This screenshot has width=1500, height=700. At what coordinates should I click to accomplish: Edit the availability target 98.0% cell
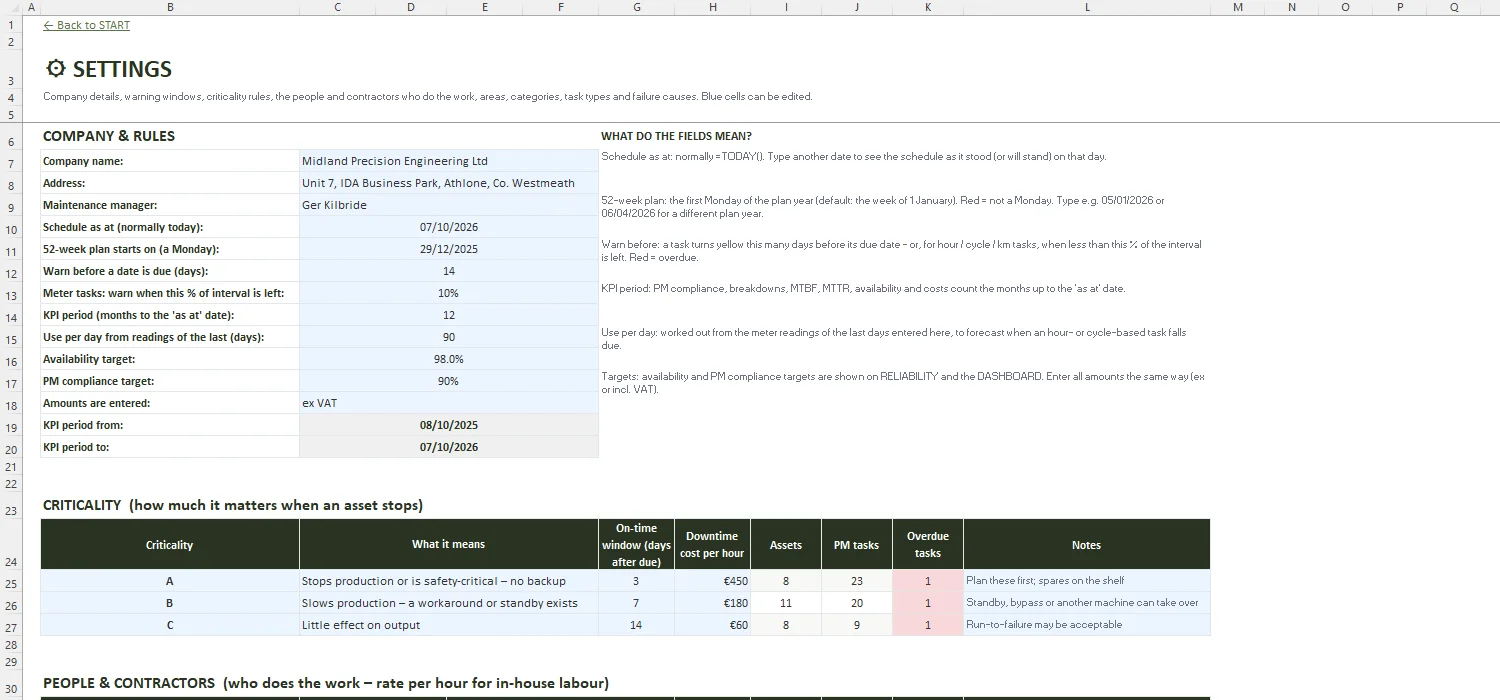[x=448, y=359]
